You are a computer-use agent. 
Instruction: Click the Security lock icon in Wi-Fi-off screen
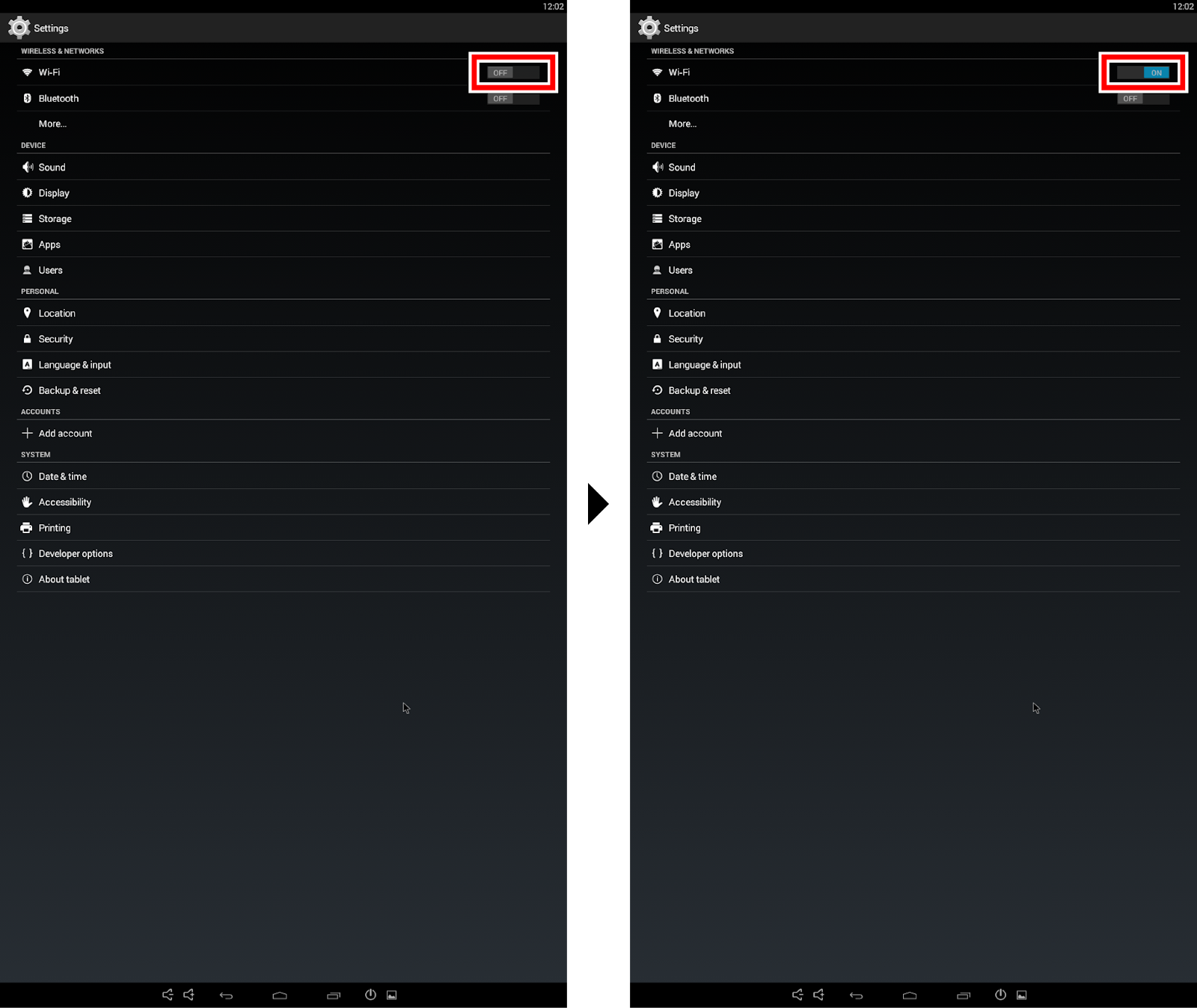(x=27, y=339)
